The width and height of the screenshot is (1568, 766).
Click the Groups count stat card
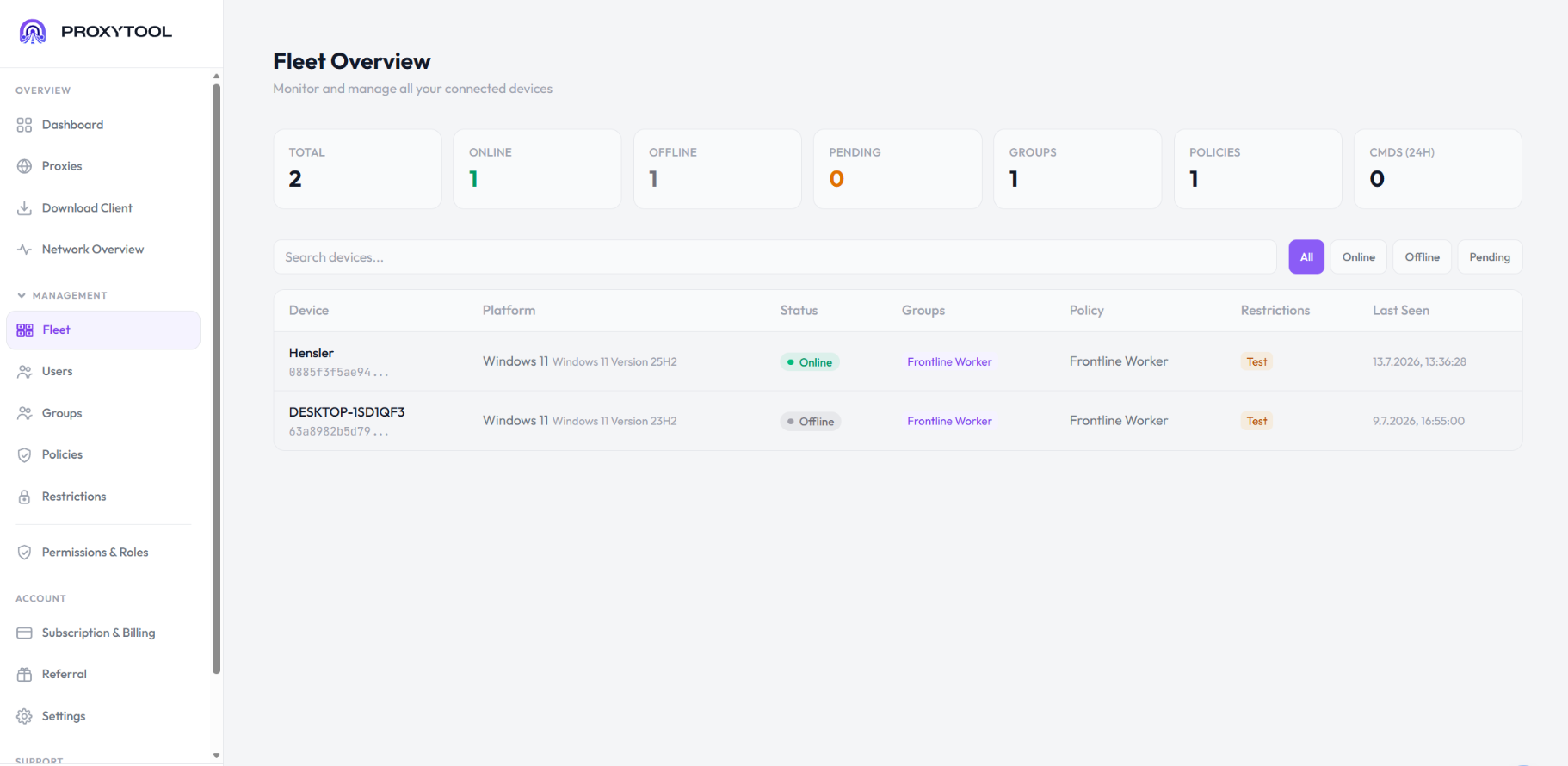[x=1077, y=169]
